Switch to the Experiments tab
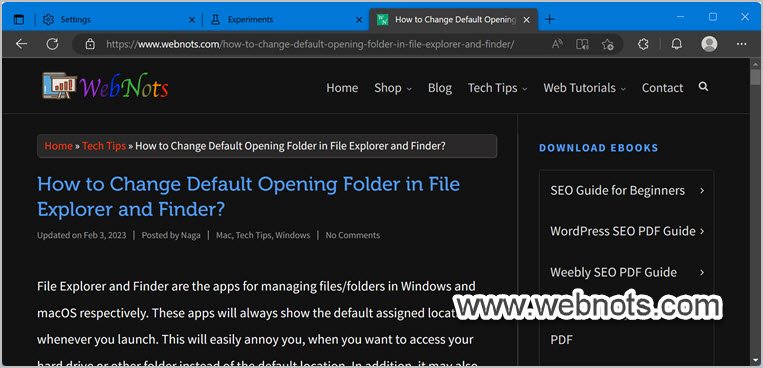Screen dimensions: 763x368 click(x=285, y=20)
